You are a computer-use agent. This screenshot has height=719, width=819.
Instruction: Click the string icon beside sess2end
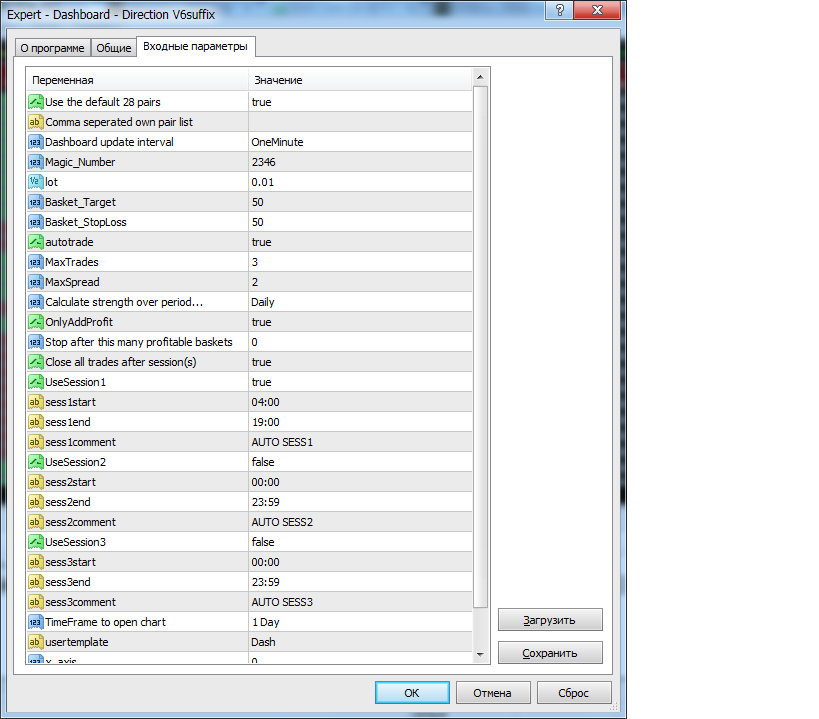point(36,502)
